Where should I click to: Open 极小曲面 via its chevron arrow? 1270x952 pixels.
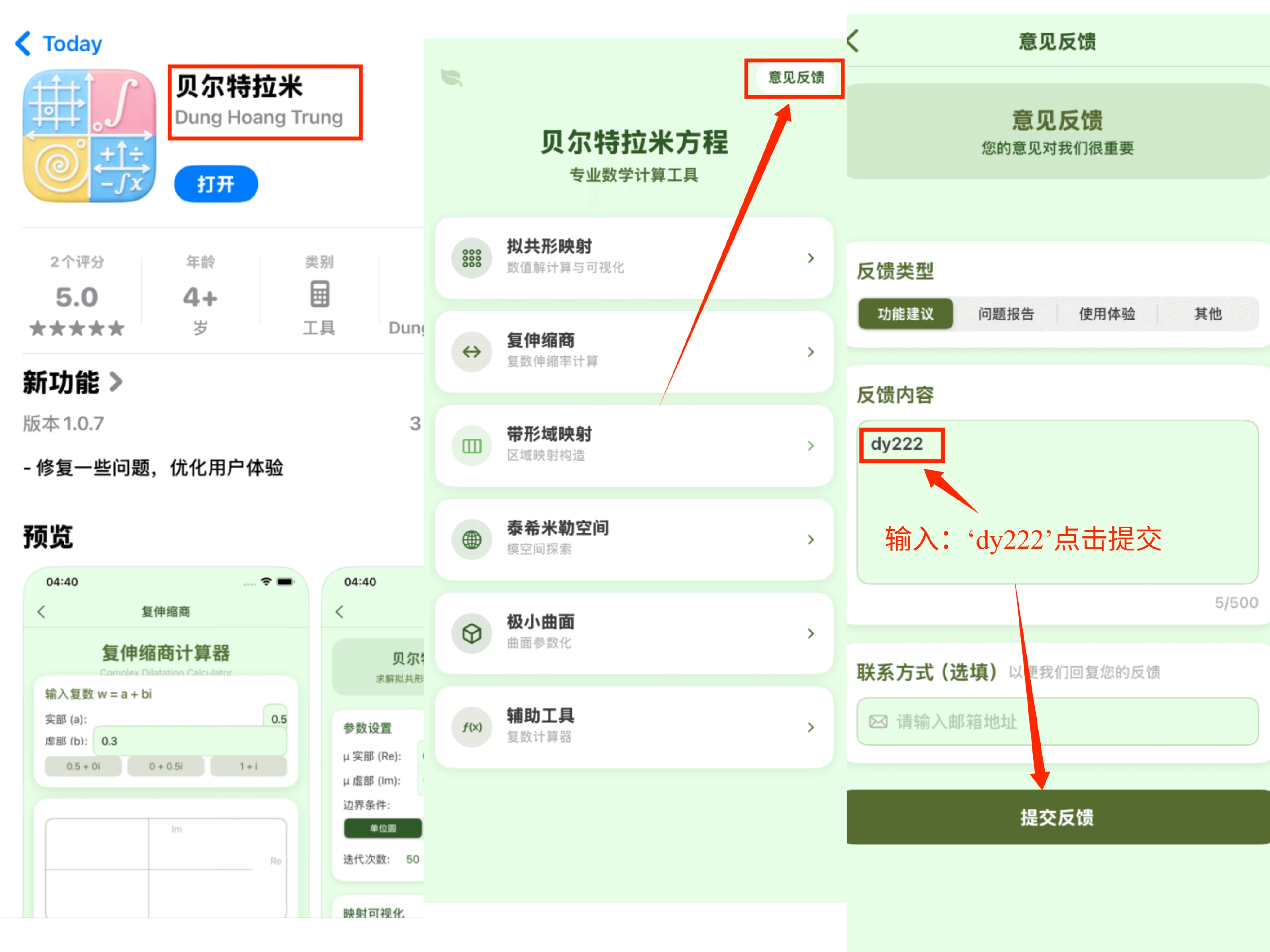(x=810, y=633)
